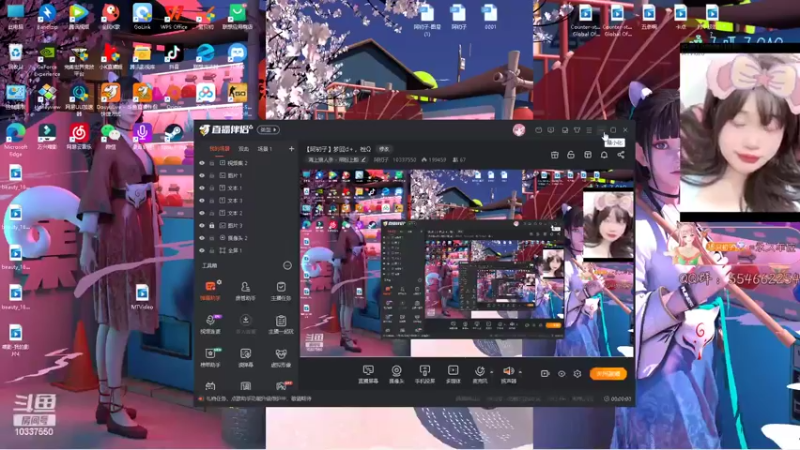
Task: Click the notification bell icon
Action: tap(604, 155)
